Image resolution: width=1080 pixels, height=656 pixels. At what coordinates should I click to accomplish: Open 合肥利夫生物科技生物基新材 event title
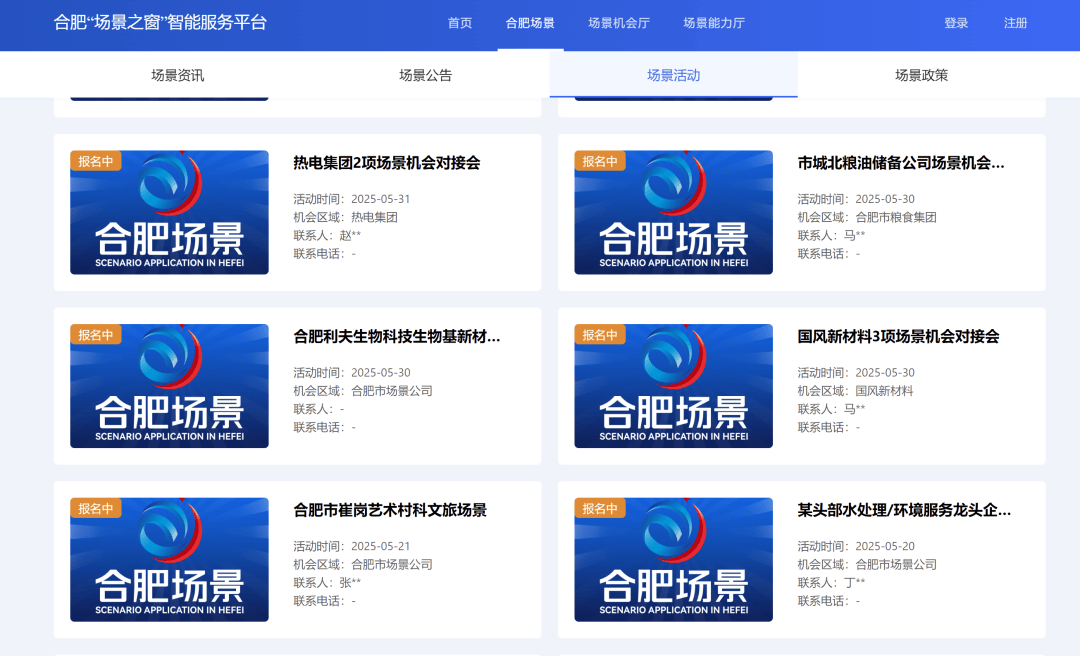(x=396, y=337)
